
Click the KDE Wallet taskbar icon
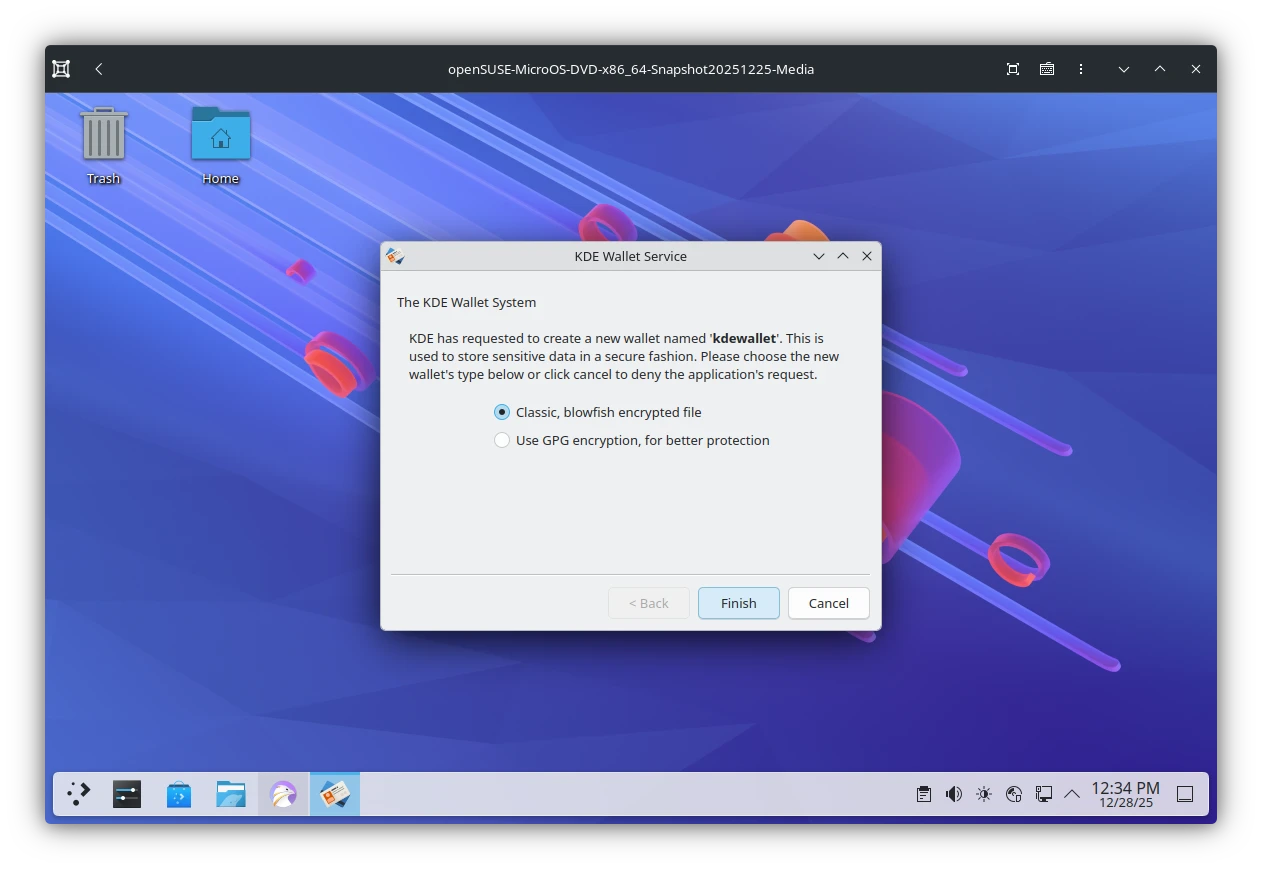coord(335,793)
